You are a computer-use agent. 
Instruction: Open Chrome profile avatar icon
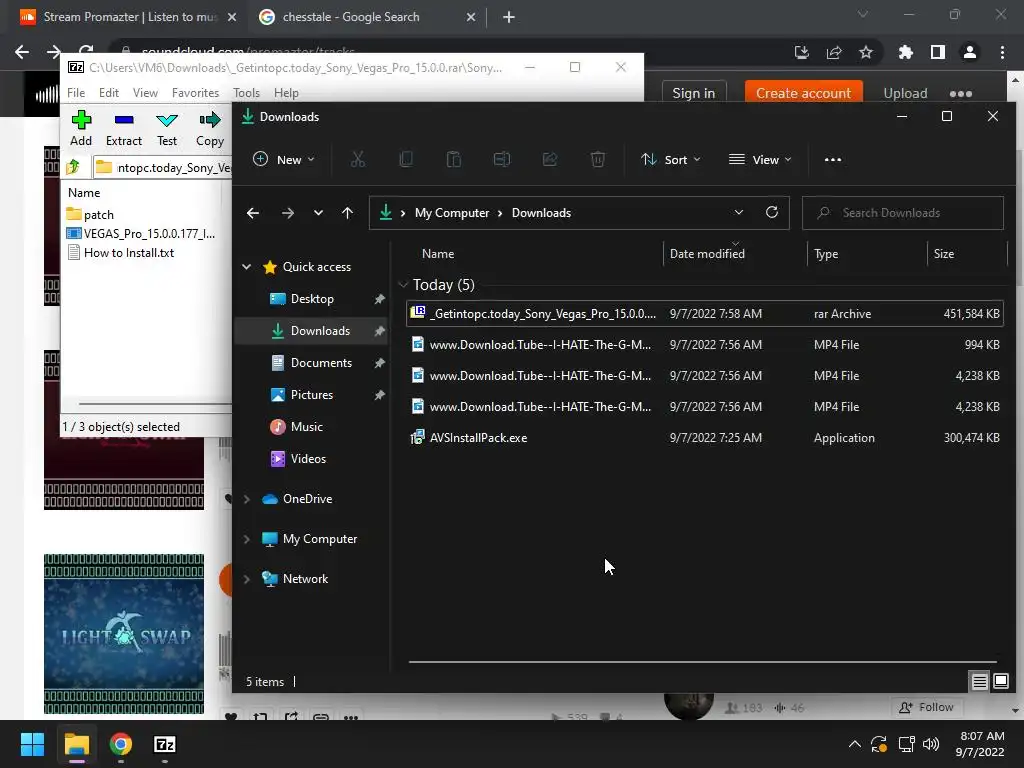point(970,52)
